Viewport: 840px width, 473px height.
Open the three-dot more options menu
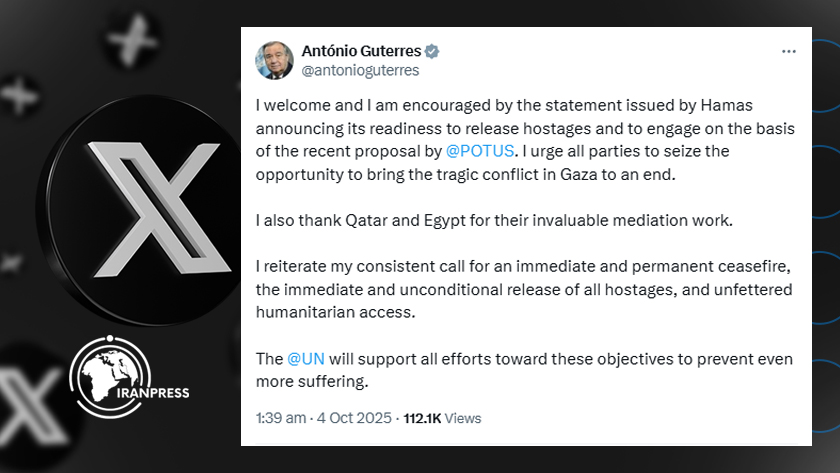click(789, 51)
